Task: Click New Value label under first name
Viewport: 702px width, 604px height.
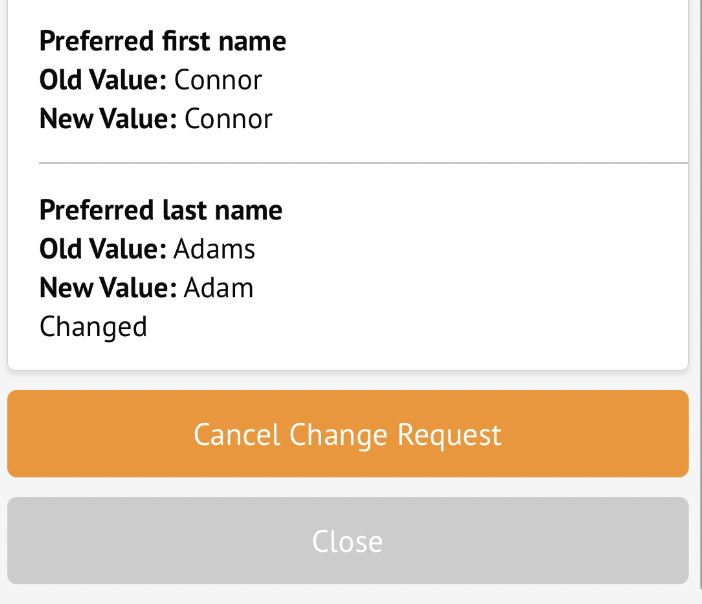Action: pos(108,119)
